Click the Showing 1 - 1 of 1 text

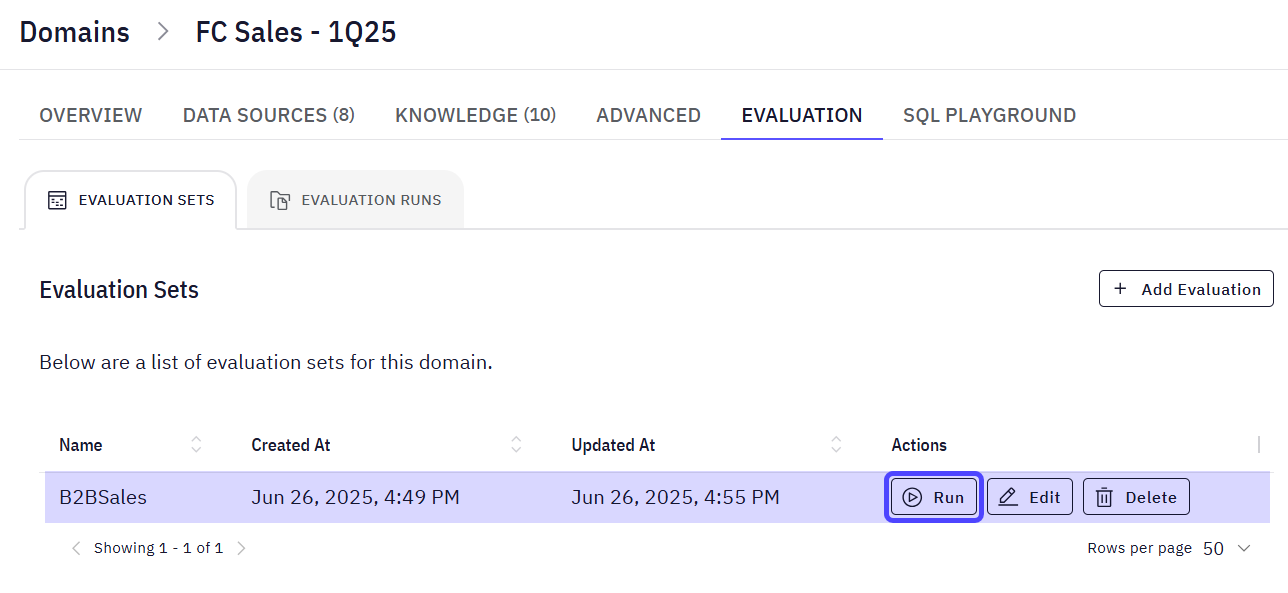(158, 548)
